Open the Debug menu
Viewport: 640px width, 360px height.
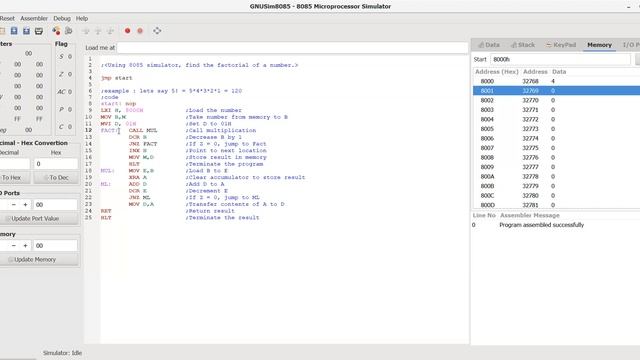coord(62,18)
